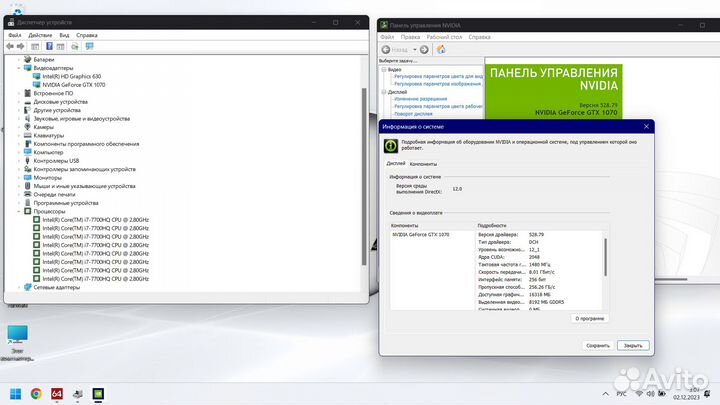Select the Компьютер row
This screenshot has height=405, width=720.
pos(48,152)
